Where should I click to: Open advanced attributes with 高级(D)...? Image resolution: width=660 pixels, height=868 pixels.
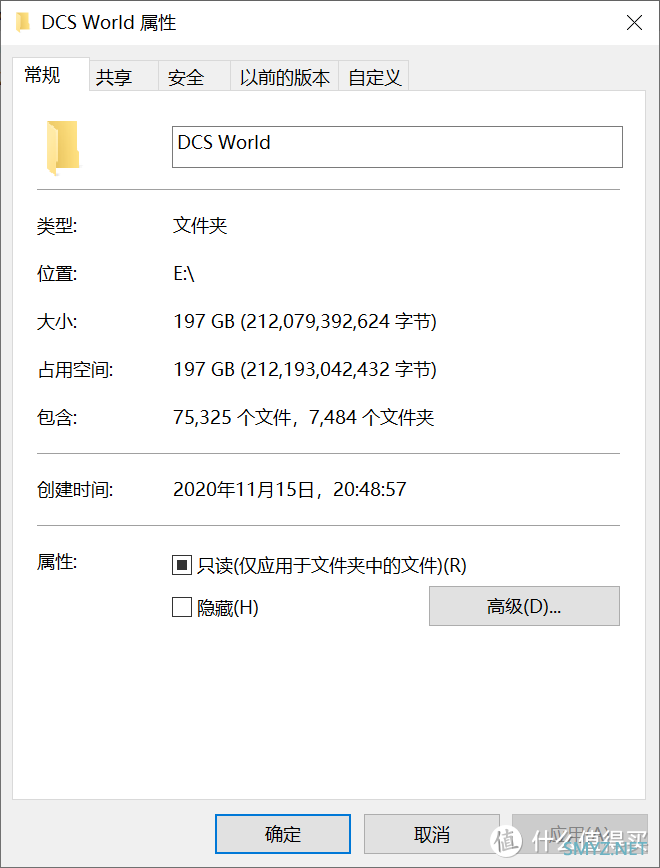(x=524, y=606)
